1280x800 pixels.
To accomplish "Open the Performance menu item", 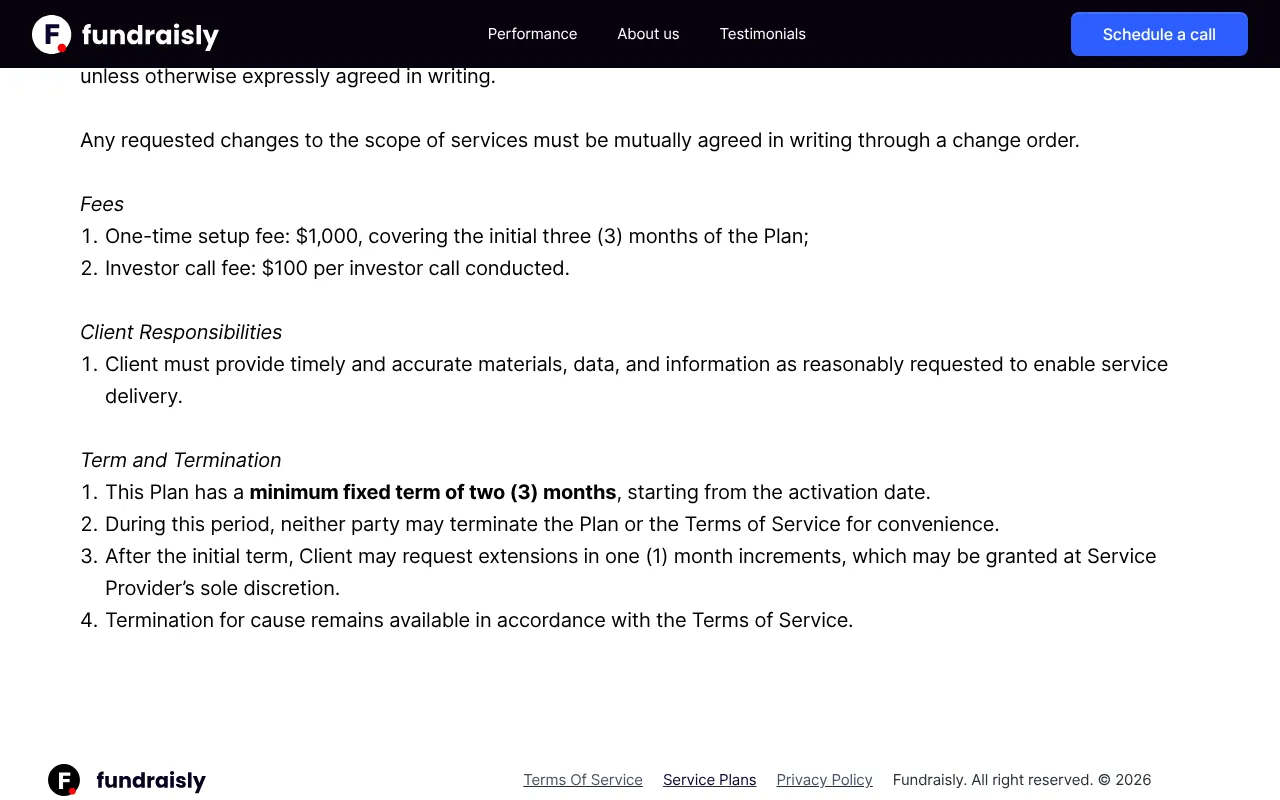I will pyautogui.click(x=532, y=34).
